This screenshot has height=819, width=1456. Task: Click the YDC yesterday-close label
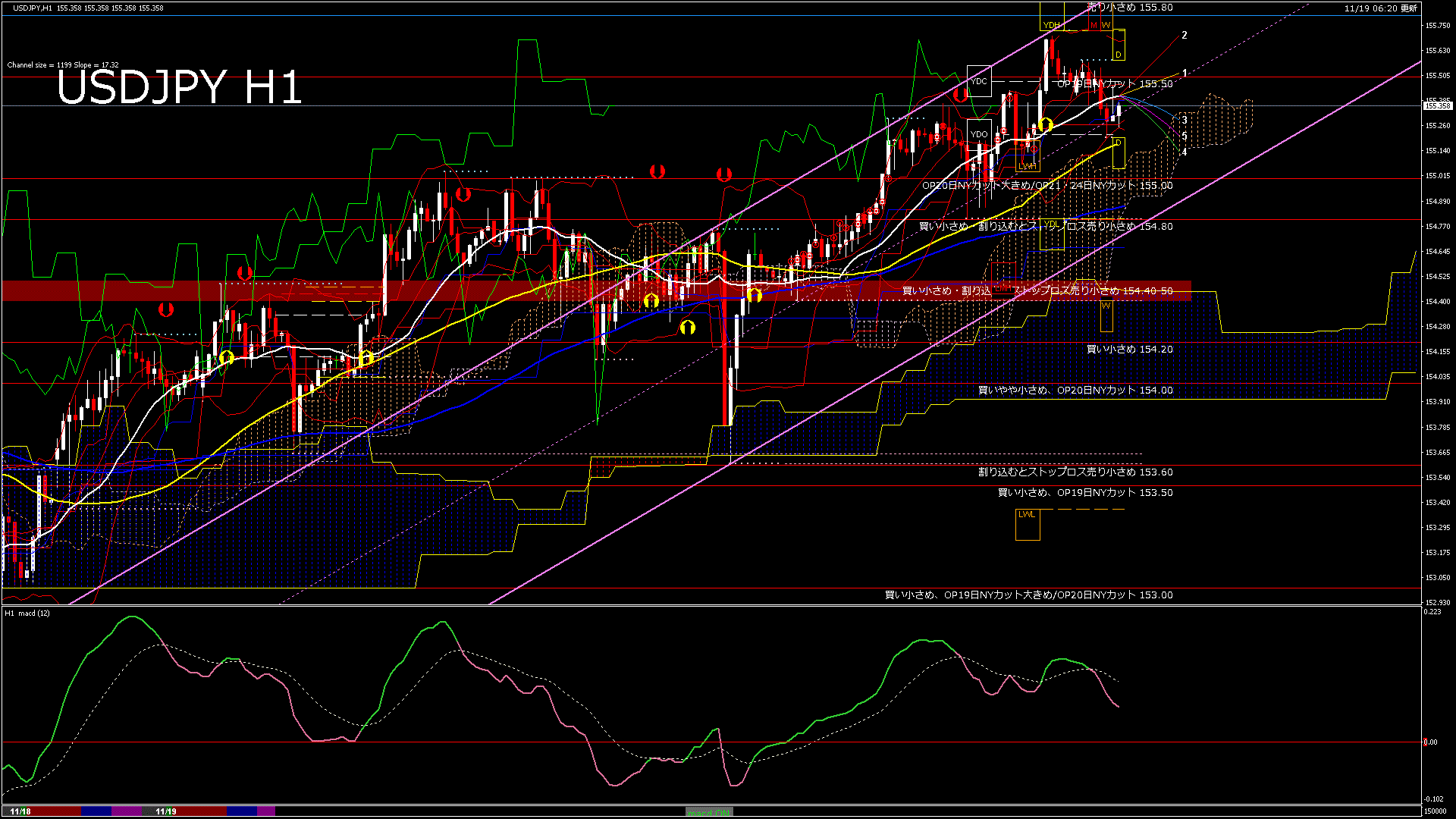pos(980,81)
